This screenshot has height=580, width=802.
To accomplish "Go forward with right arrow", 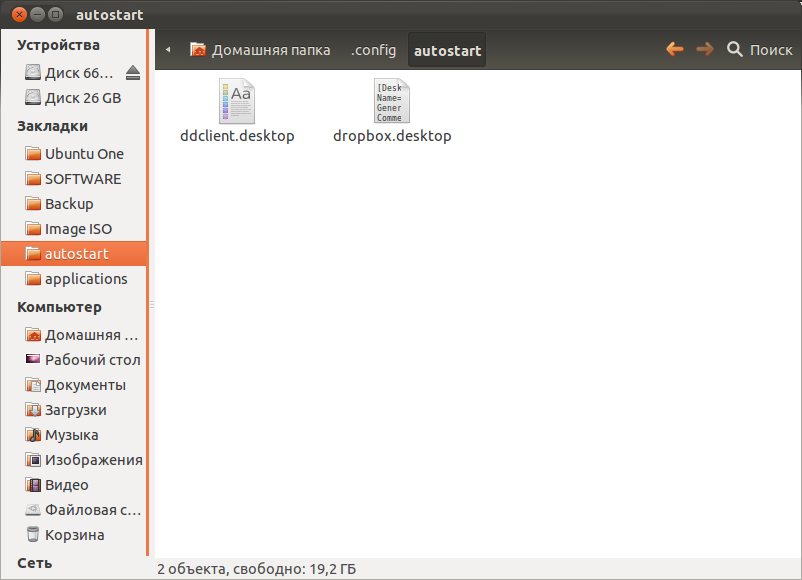I will [x=705, y=49].
